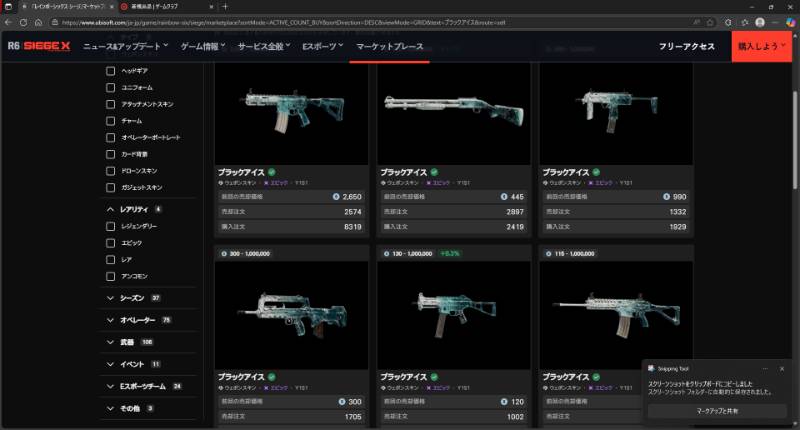
Task: Click the フリーアクセス link
Action: (686, 46)
